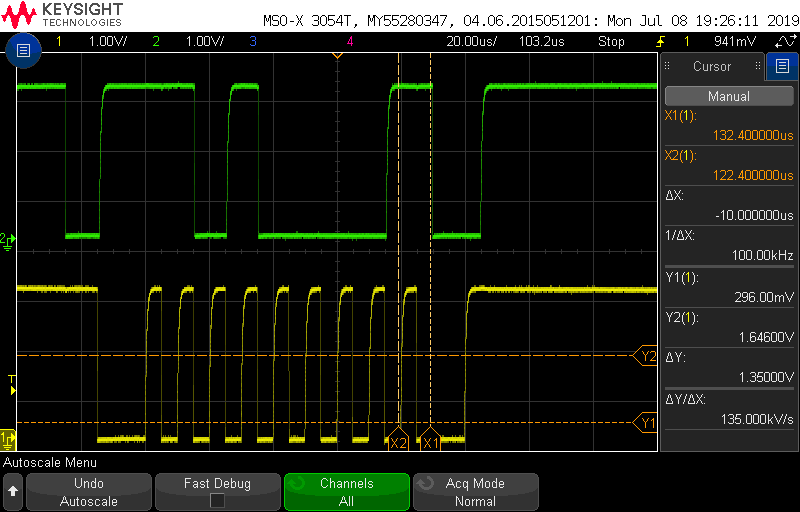Screen dimensions: 800x512
Task: Click the ΔY value 1.35000V
Action: (x=766, y=377)
